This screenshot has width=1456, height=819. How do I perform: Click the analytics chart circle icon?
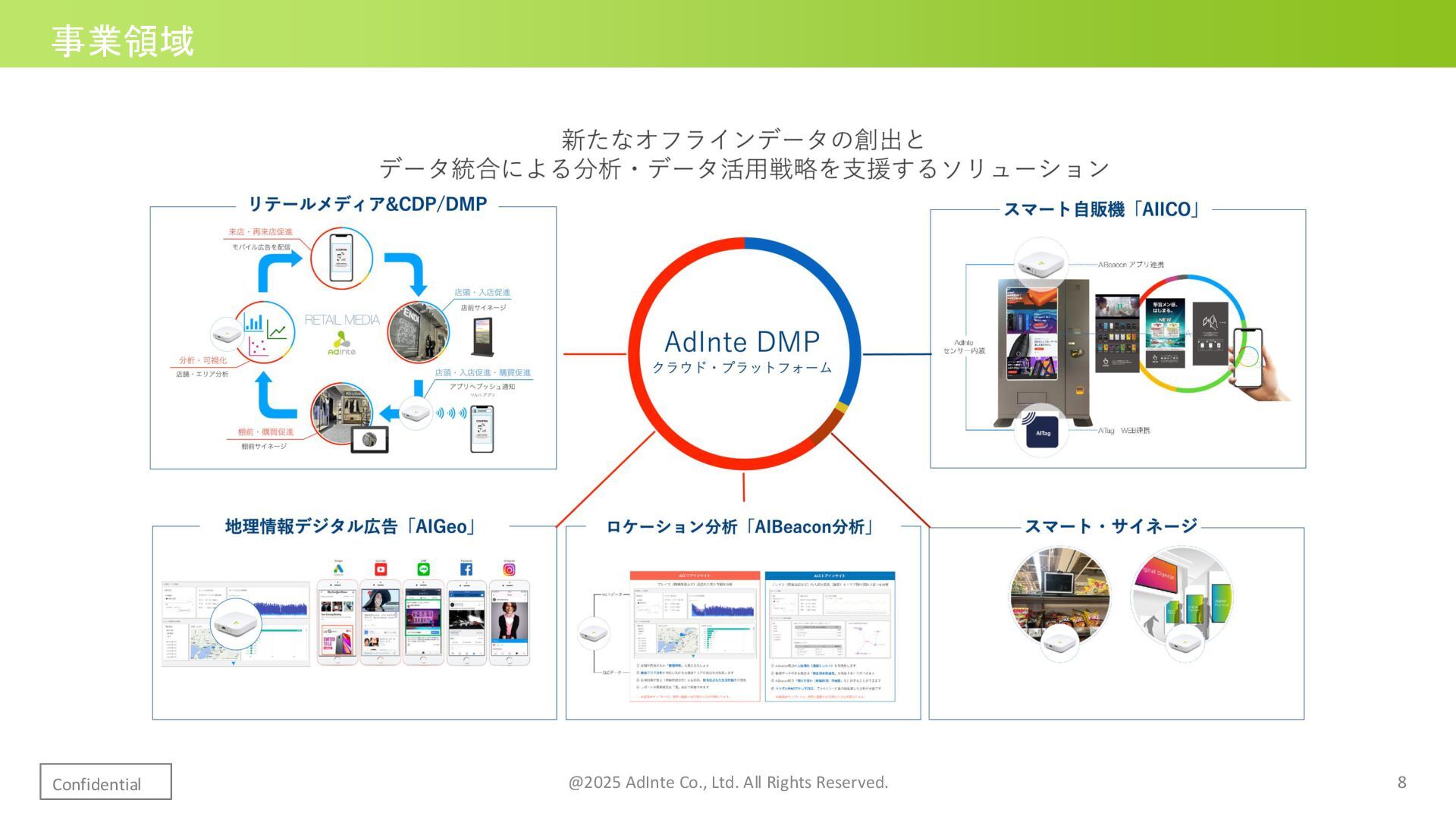pyautogui.click(x=263, y=333)
